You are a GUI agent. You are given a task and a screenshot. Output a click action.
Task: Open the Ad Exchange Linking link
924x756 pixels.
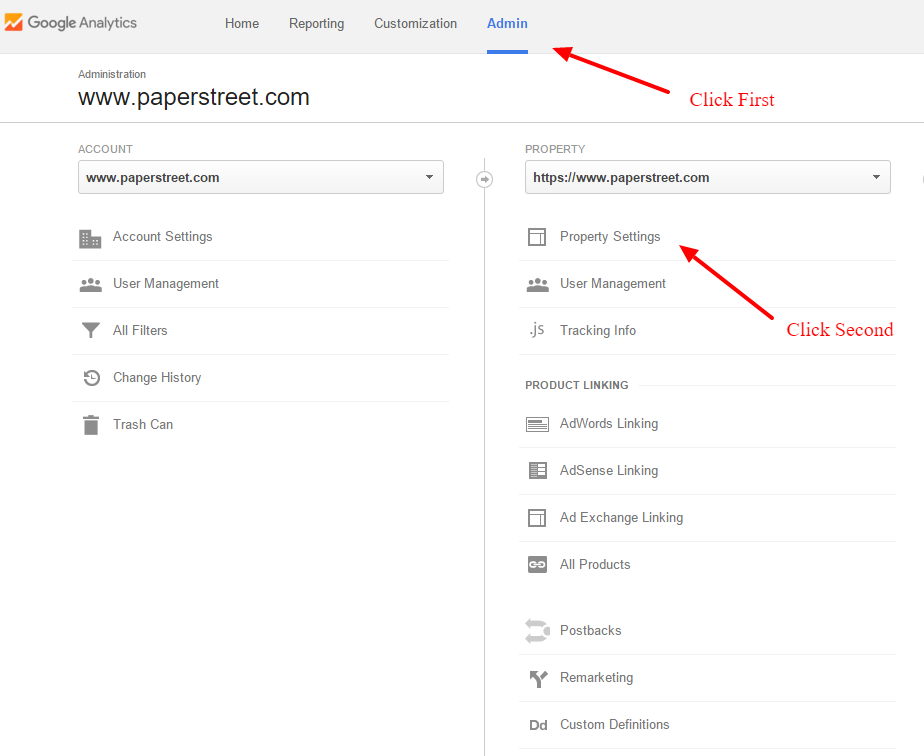(622, 517)
